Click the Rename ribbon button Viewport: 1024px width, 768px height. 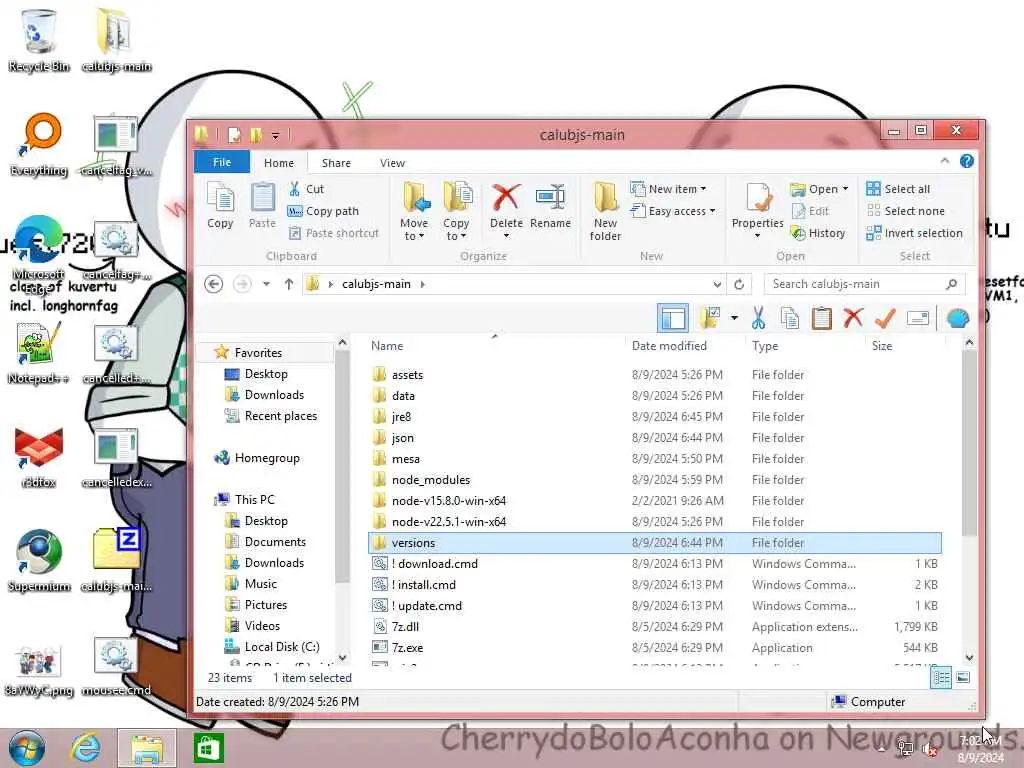[x=551, y=205]
